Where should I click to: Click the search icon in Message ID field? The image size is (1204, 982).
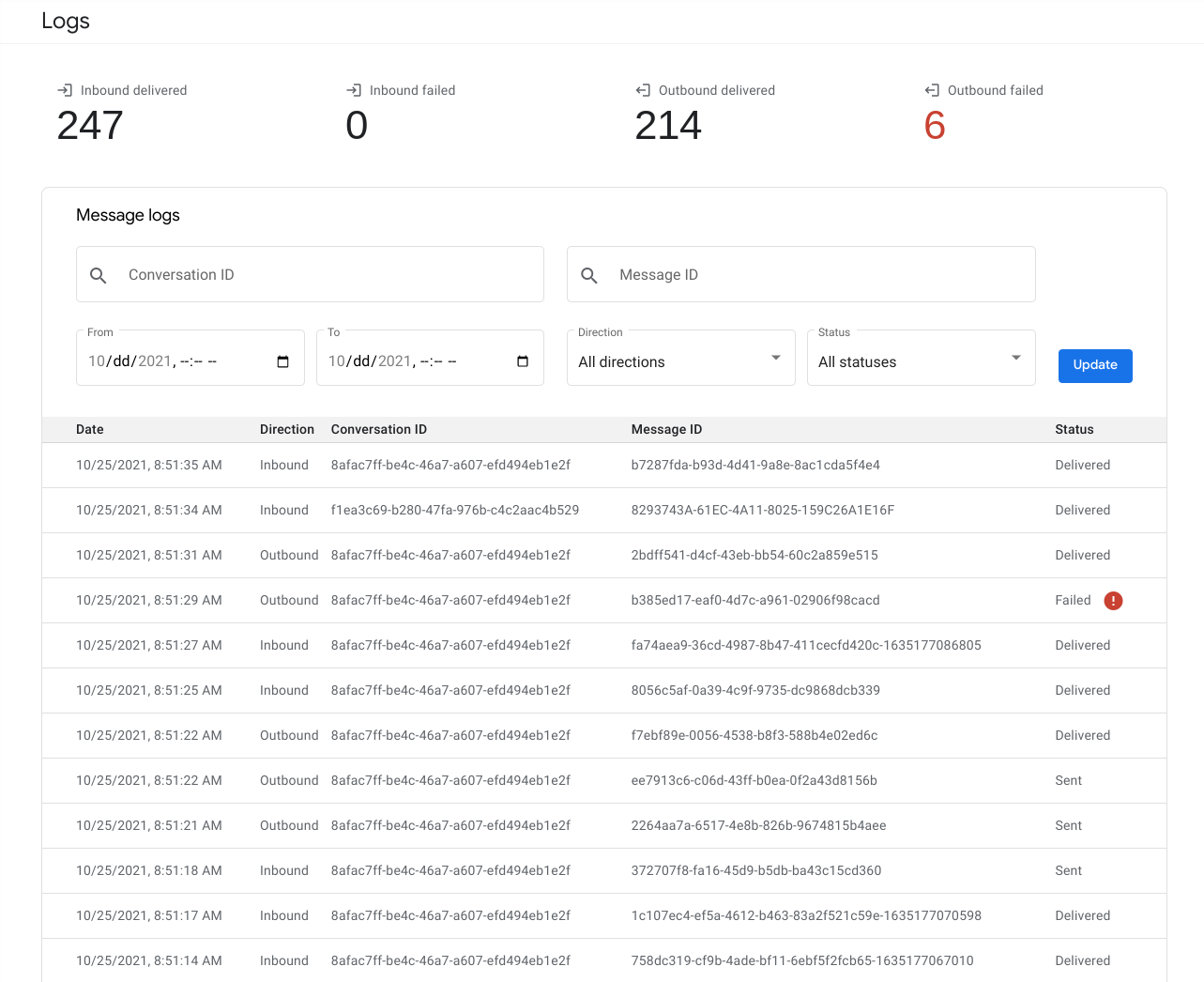(x=589, y=274)
